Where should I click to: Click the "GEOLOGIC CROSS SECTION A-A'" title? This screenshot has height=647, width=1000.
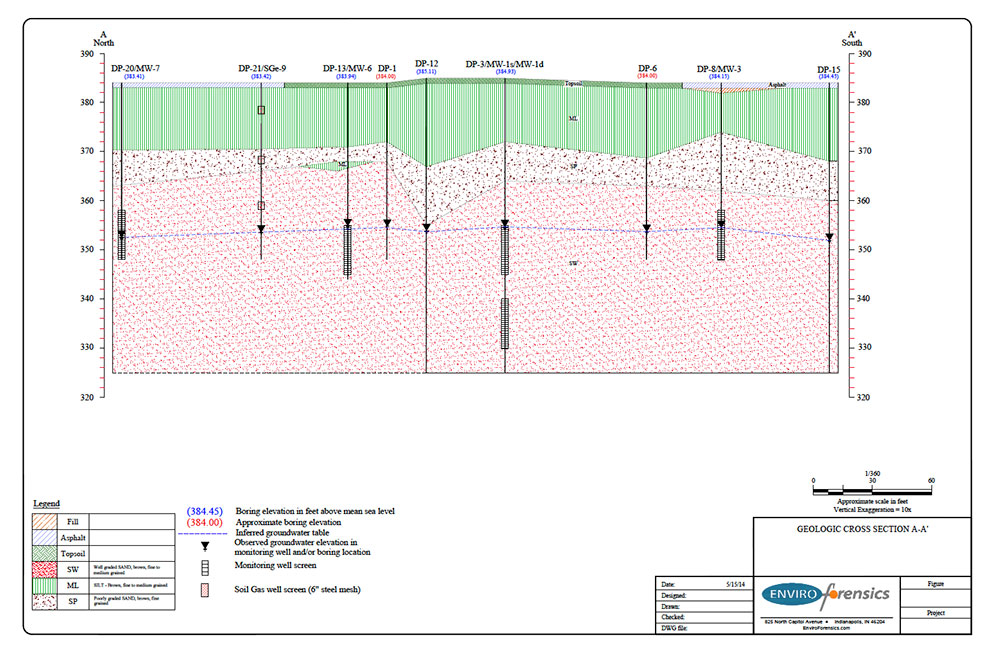coord(862,529)
